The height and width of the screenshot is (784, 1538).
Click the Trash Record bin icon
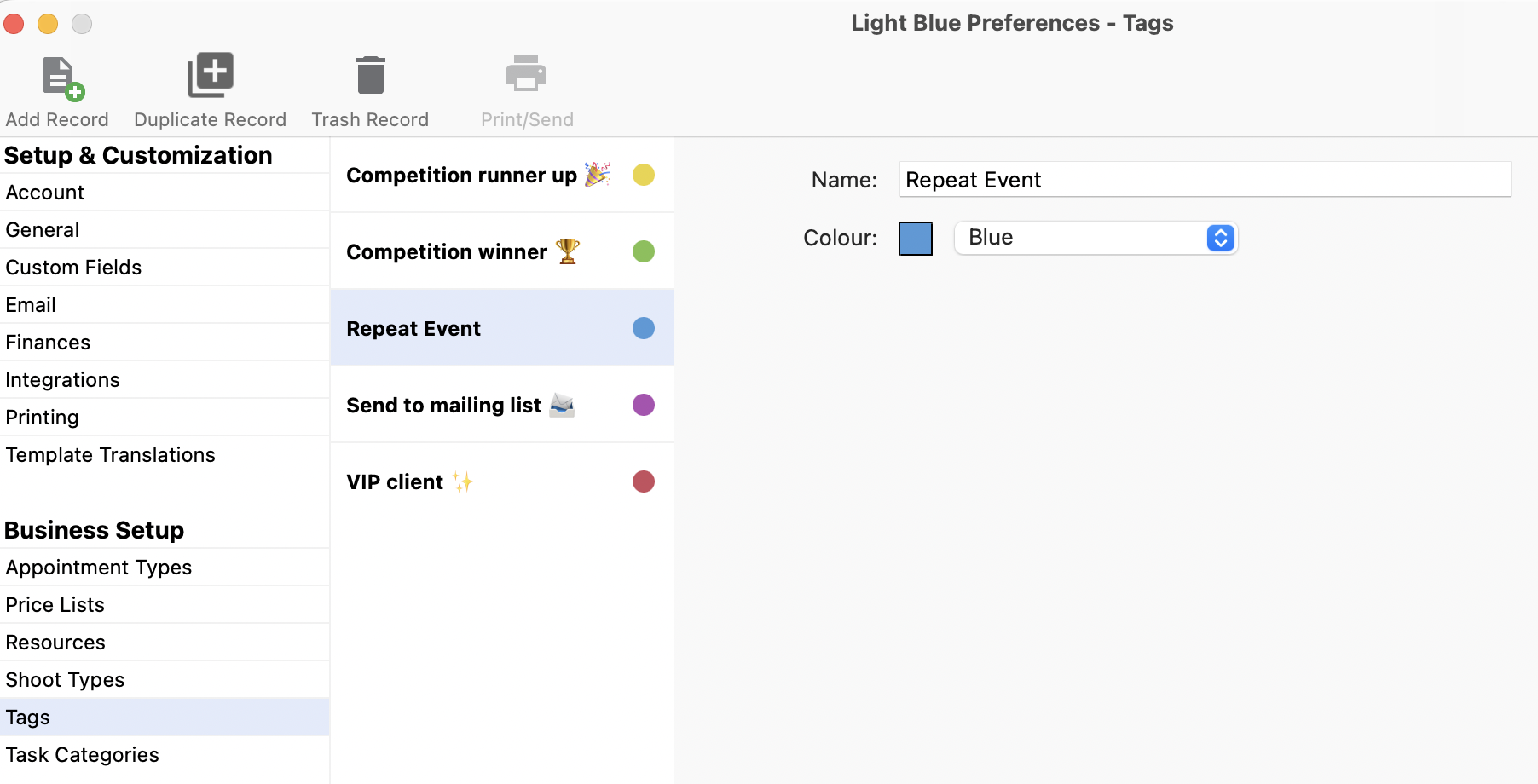[x=370, y=75]
